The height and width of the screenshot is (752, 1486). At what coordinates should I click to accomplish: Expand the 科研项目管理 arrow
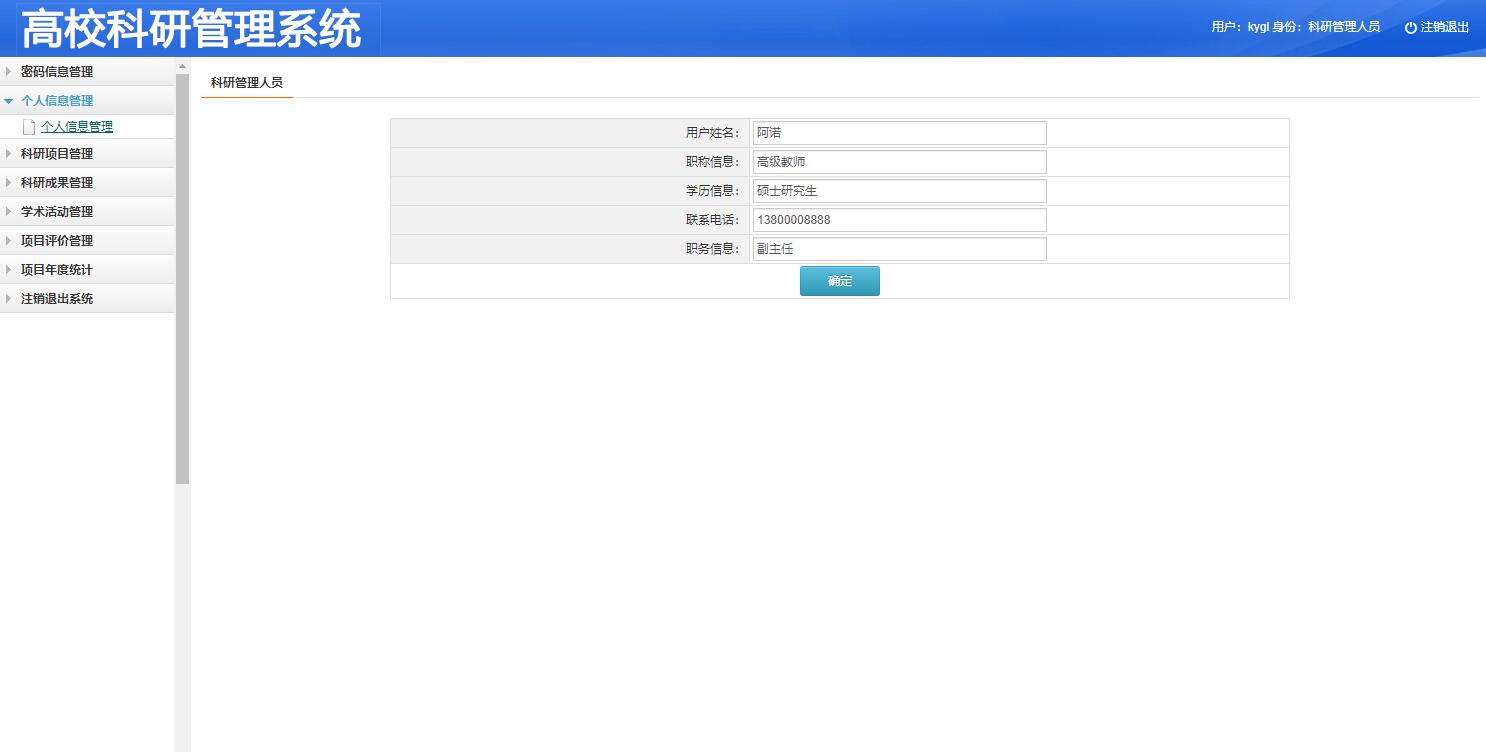tap(8, 154)
